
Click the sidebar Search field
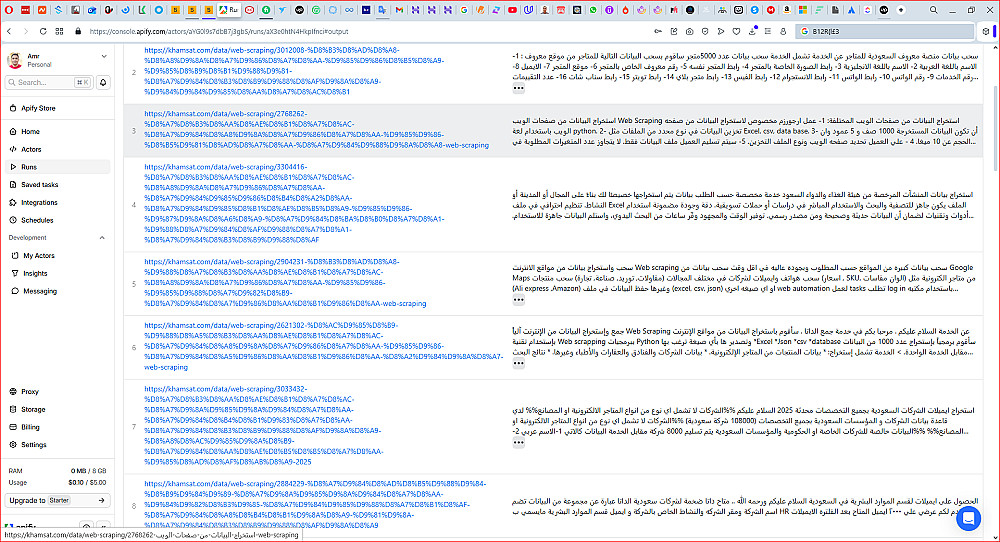(48, 82)
